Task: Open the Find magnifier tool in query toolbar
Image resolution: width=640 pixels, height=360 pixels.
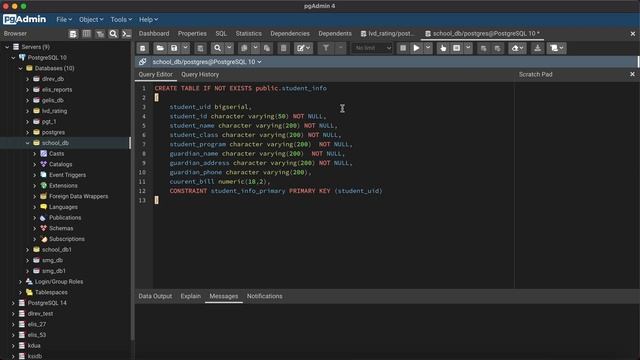Action: [x=218, y=48]
